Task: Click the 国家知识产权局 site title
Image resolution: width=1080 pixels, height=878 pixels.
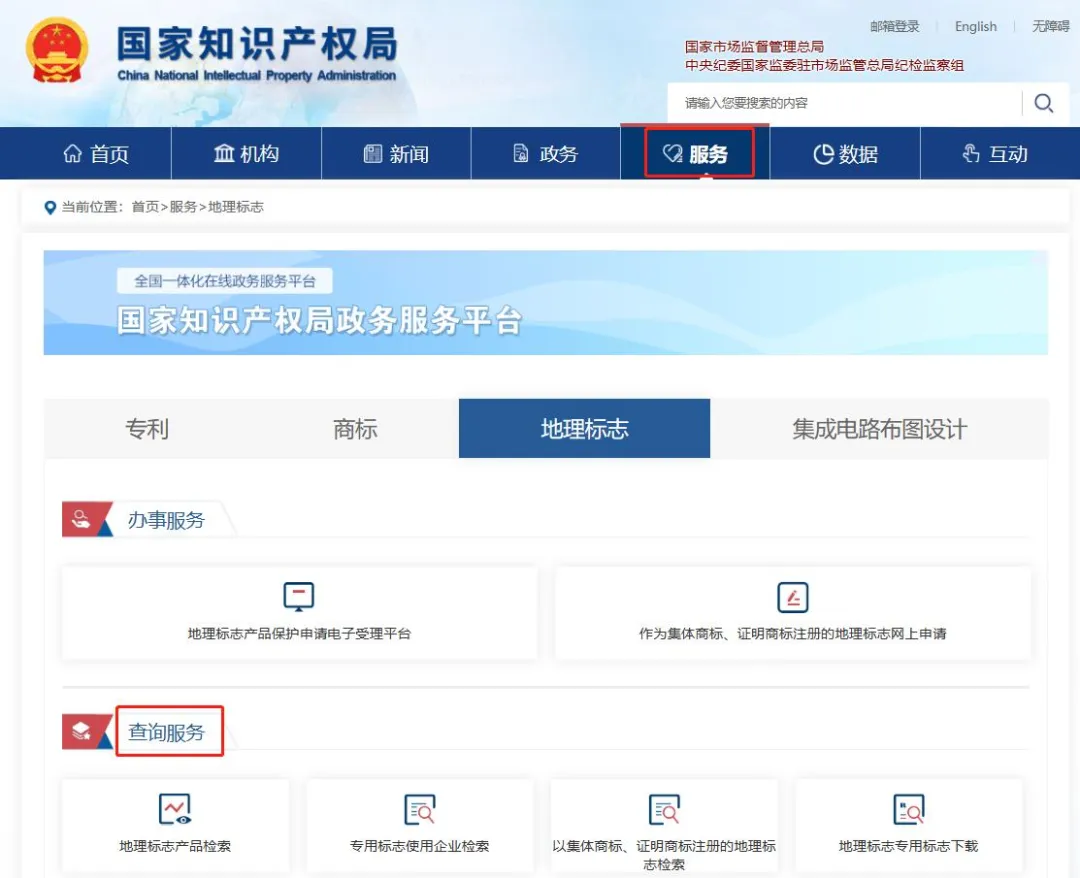Action: (257, 43)
